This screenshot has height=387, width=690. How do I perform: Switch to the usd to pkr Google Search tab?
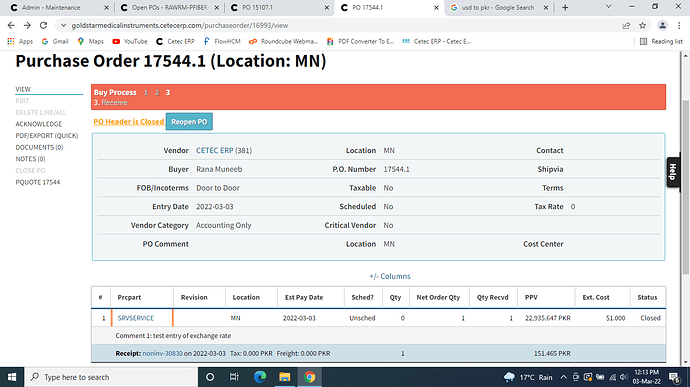click(x=499, y=7)
